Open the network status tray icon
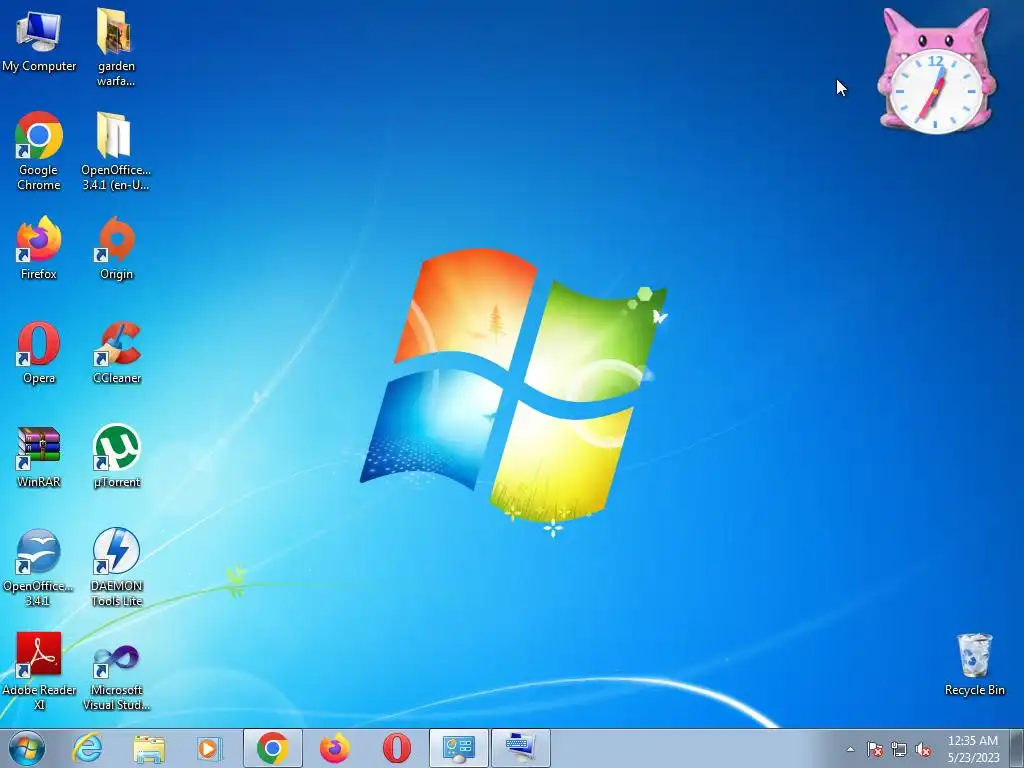1024x768 pixels. (x=899, y=749)
